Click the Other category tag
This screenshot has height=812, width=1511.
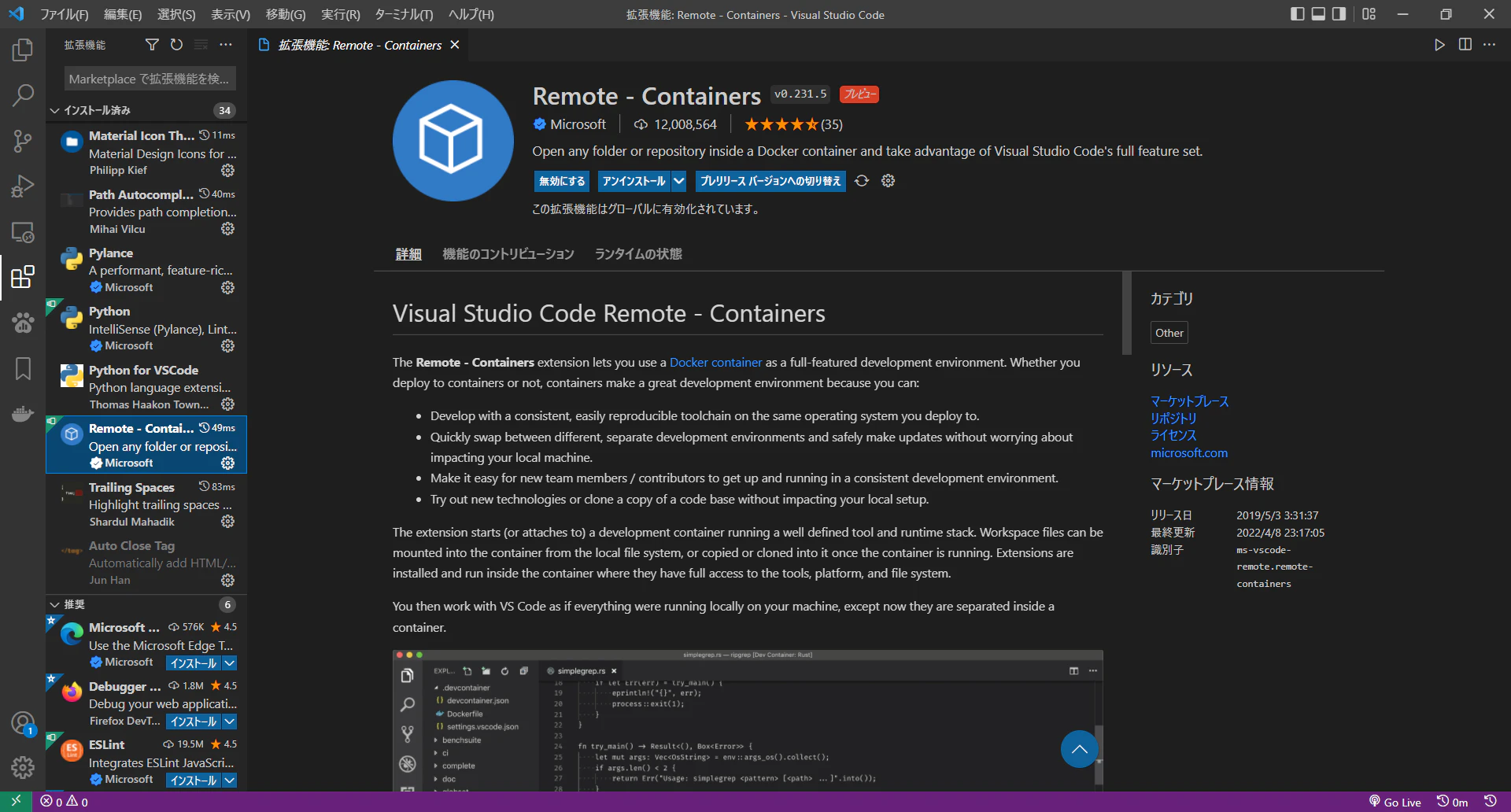pyautogui.click(x=1169, y=333)
